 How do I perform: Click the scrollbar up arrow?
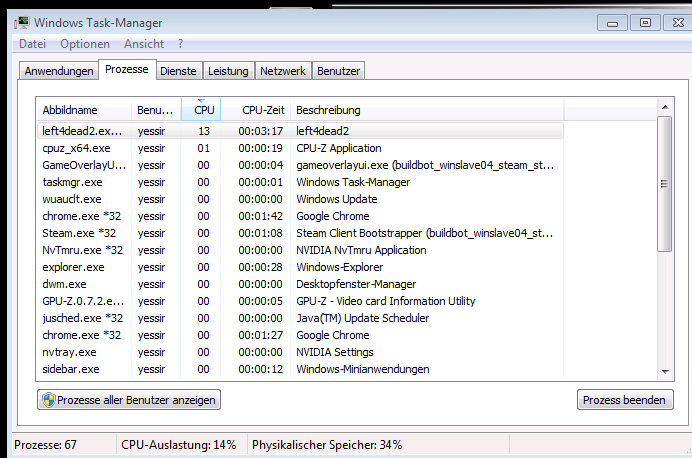(x=665, y=107)
